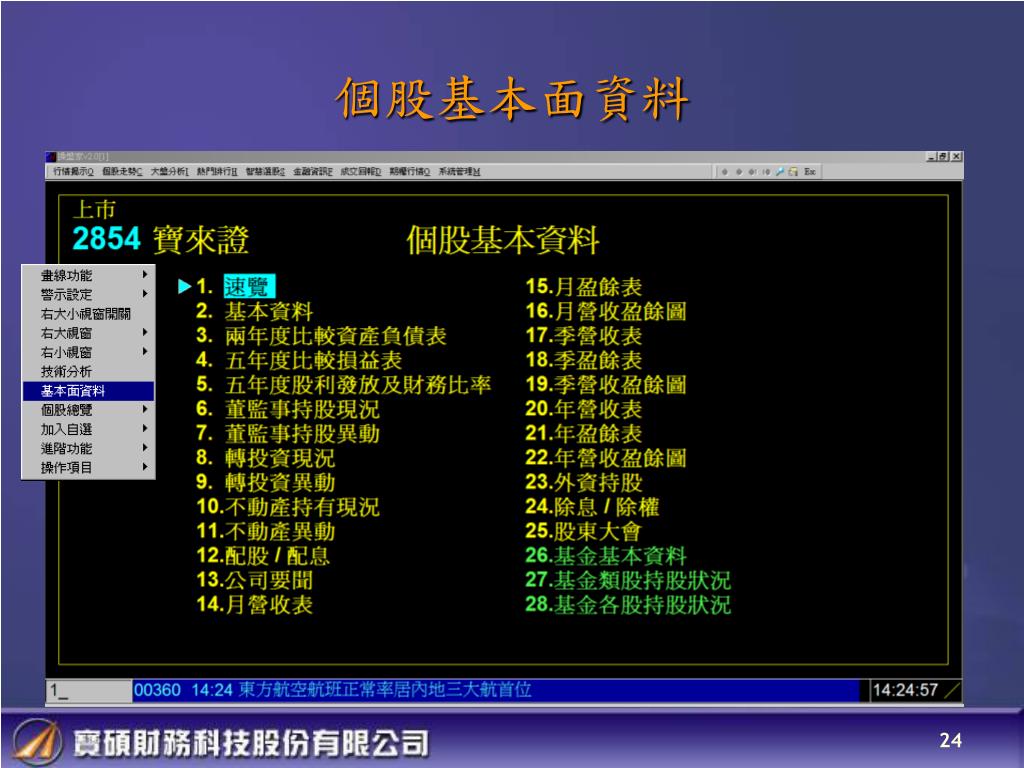This screenshot has width=1024, height=768.
Task: Expand the 右大視窗 submenu
Action: (x=88, y=333)
